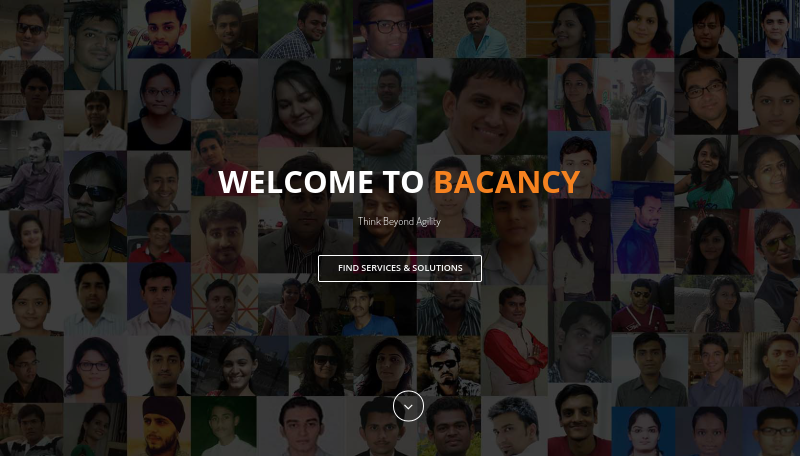
Task: Select woman with glasses in black sleeveless top
Action: 159,105
